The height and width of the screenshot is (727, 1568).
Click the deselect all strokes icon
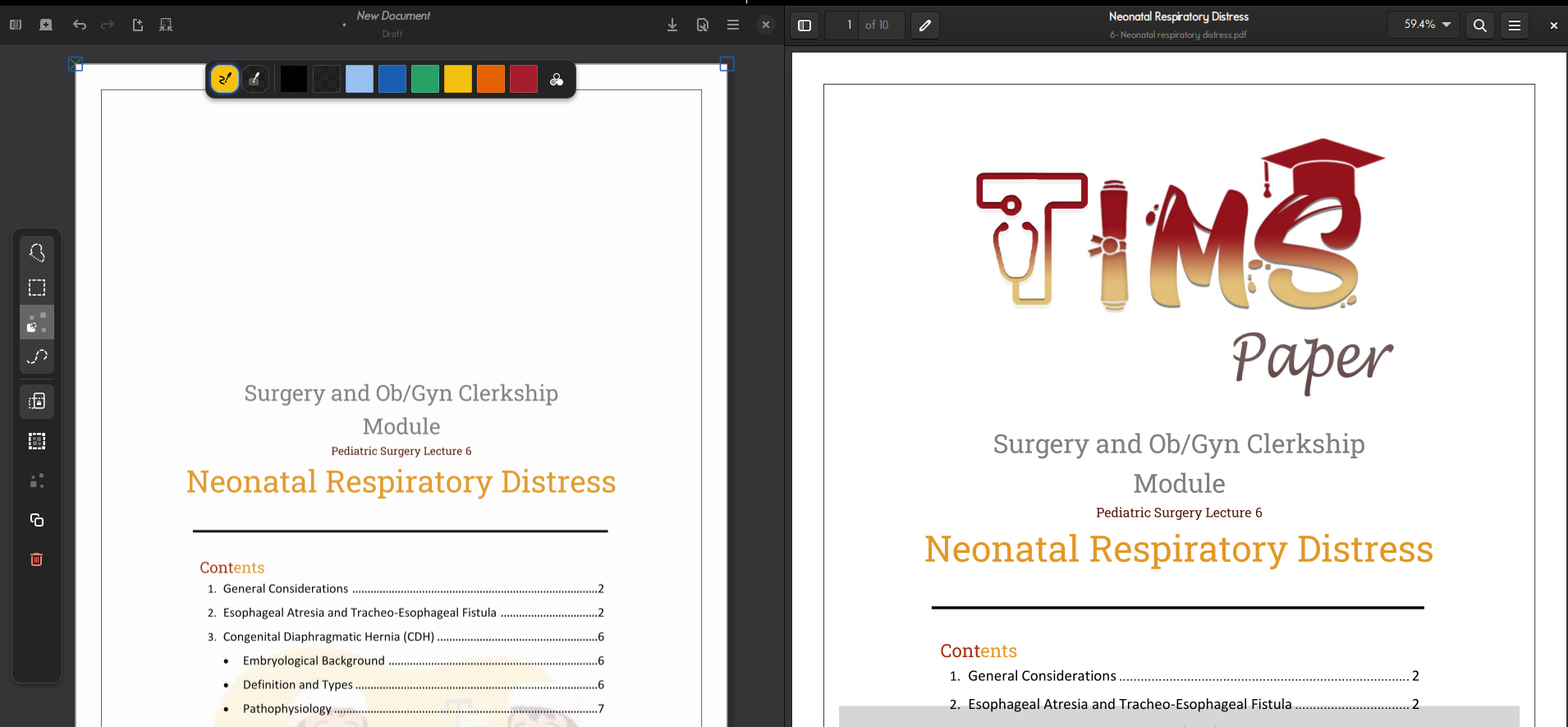tap(37, 481)
